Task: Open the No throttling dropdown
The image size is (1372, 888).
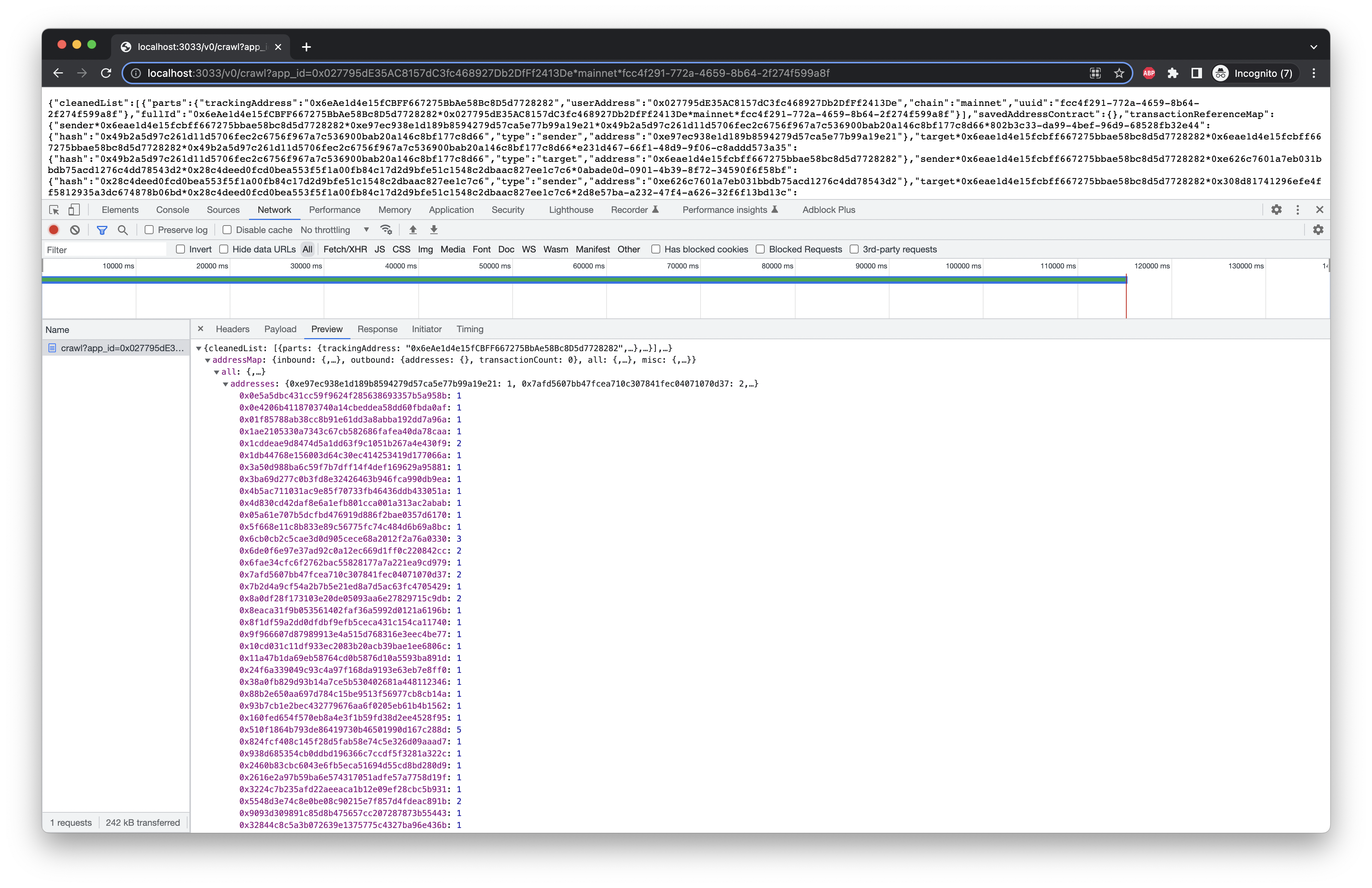Action: (x=335, y=230)
